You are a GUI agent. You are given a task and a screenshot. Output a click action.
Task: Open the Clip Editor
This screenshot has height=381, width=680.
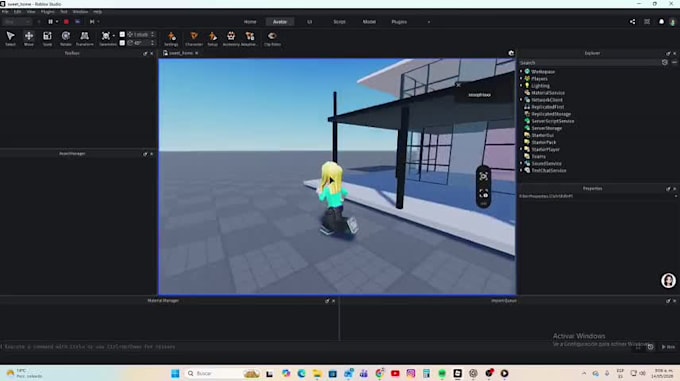[272, 38]
